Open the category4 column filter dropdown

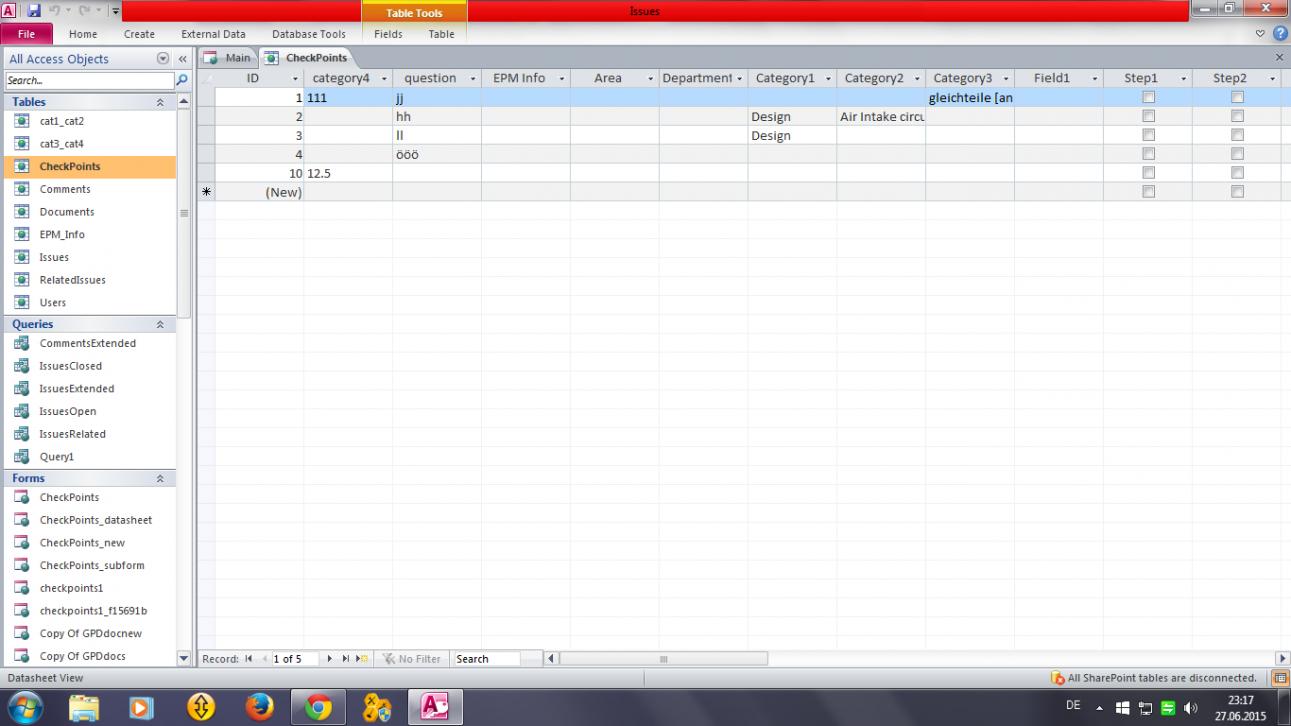click(x=382, y=79)
